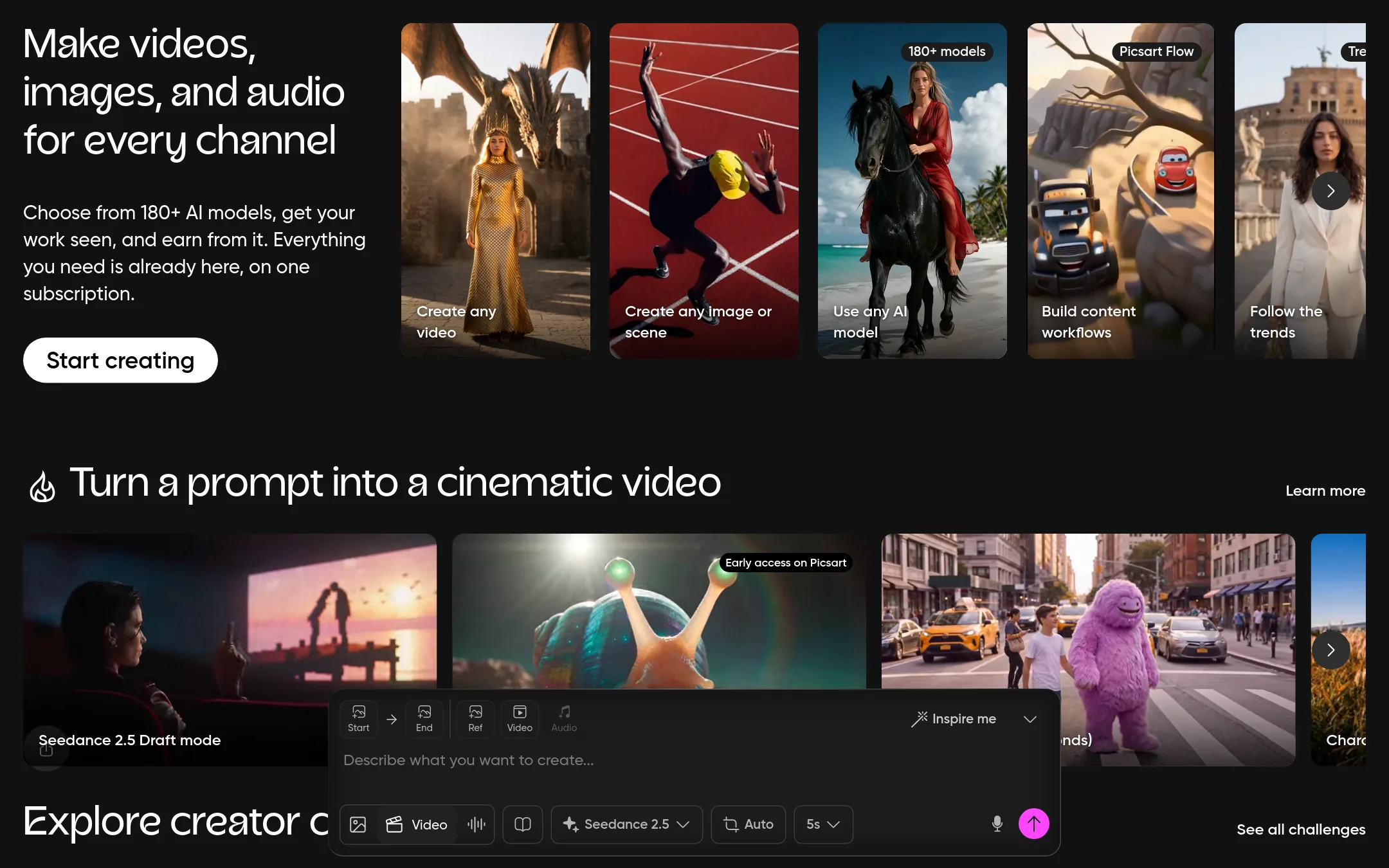Add a Start frame image
The width and height of the screenshot is (1389, 868).
point(359,718)
